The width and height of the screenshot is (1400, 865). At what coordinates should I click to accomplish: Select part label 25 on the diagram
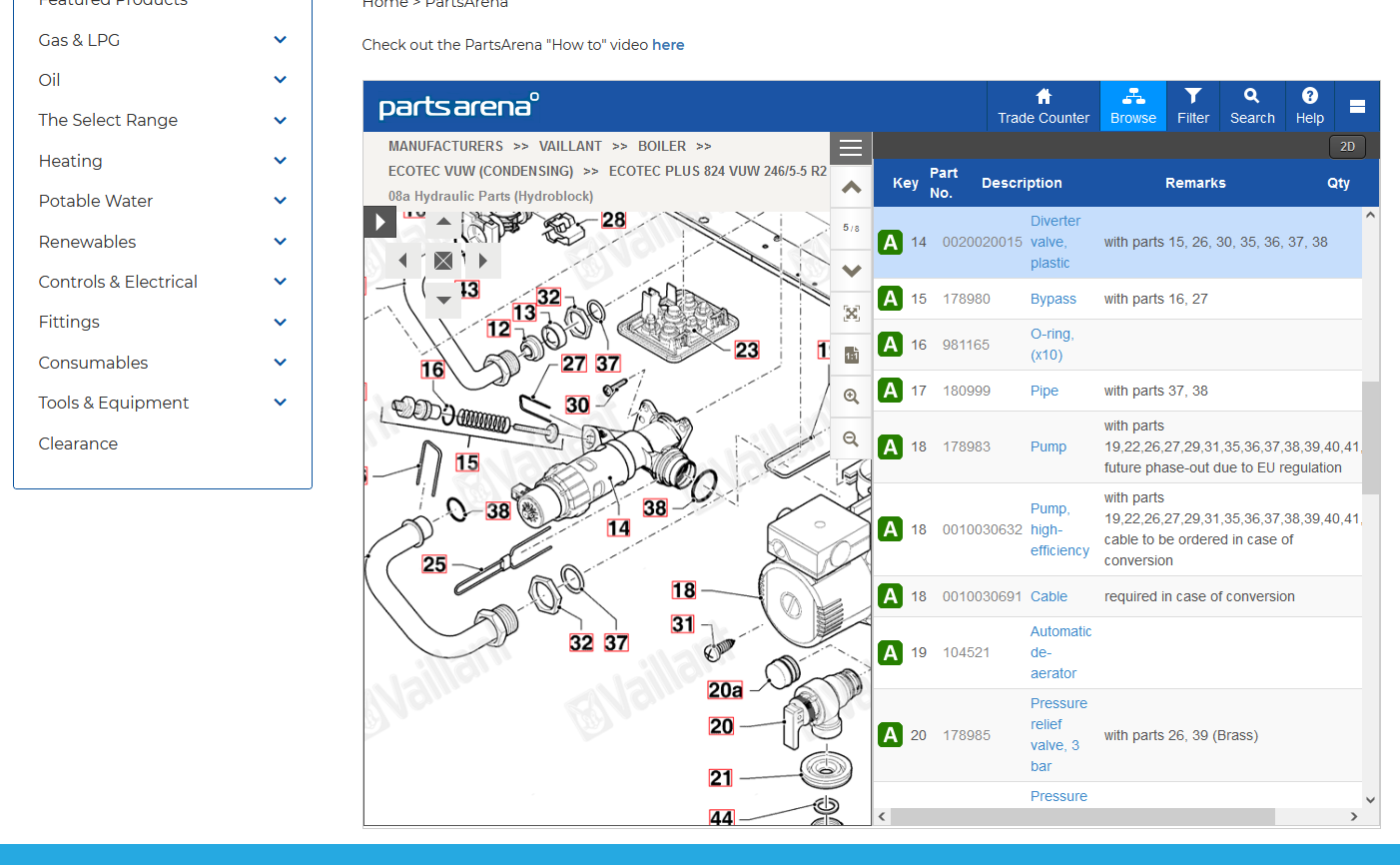pos(434,564)
